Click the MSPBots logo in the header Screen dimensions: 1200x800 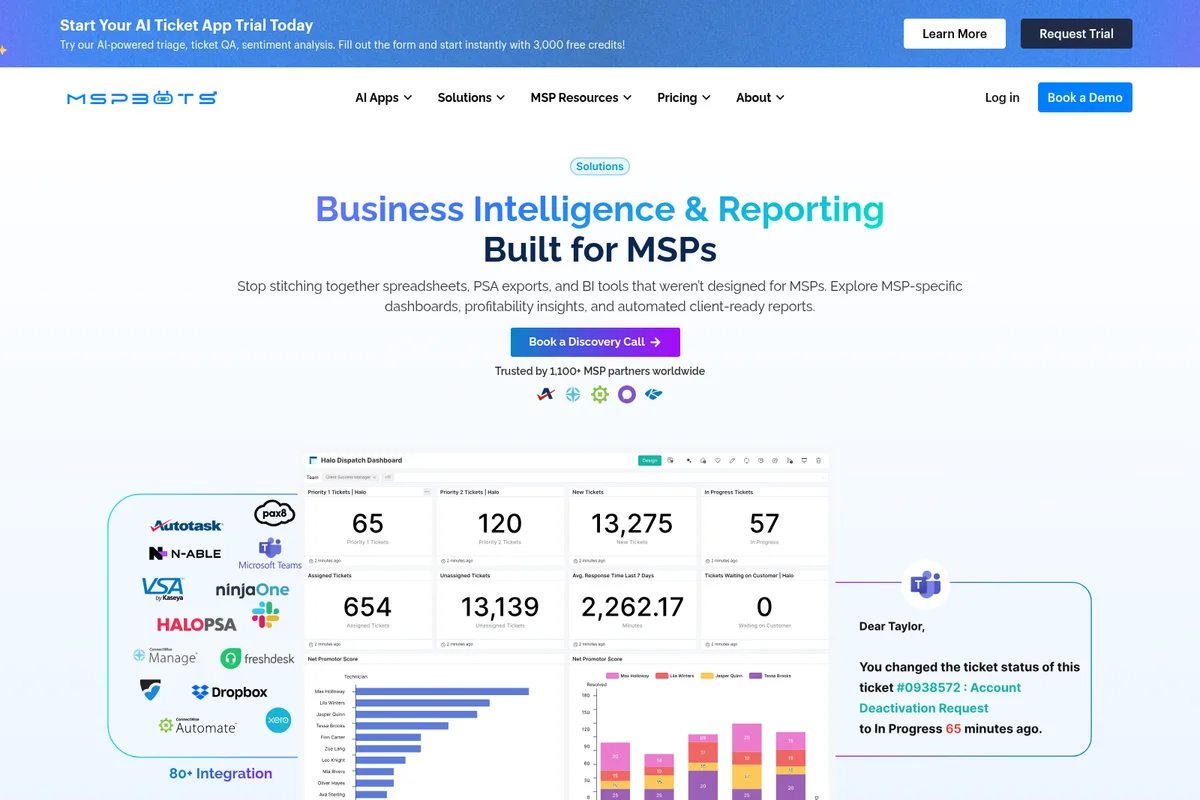pyautogui.click(x=141, y=97)
